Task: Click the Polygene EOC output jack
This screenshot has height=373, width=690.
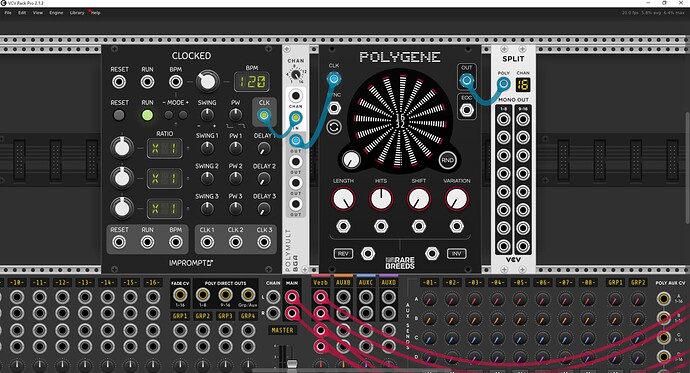Action: [x=466, y=110]
